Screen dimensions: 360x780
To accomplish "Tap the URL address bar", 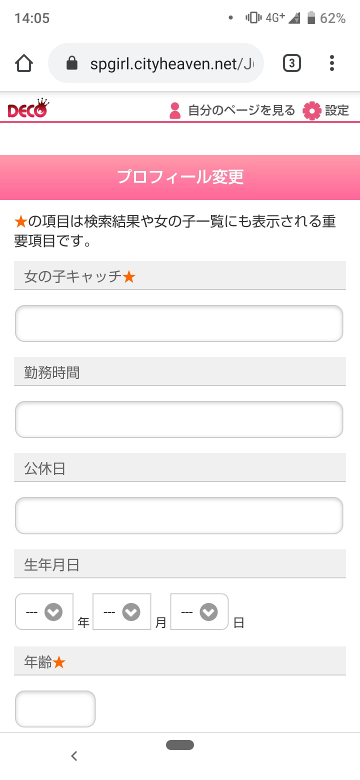I will click(156, 63).
